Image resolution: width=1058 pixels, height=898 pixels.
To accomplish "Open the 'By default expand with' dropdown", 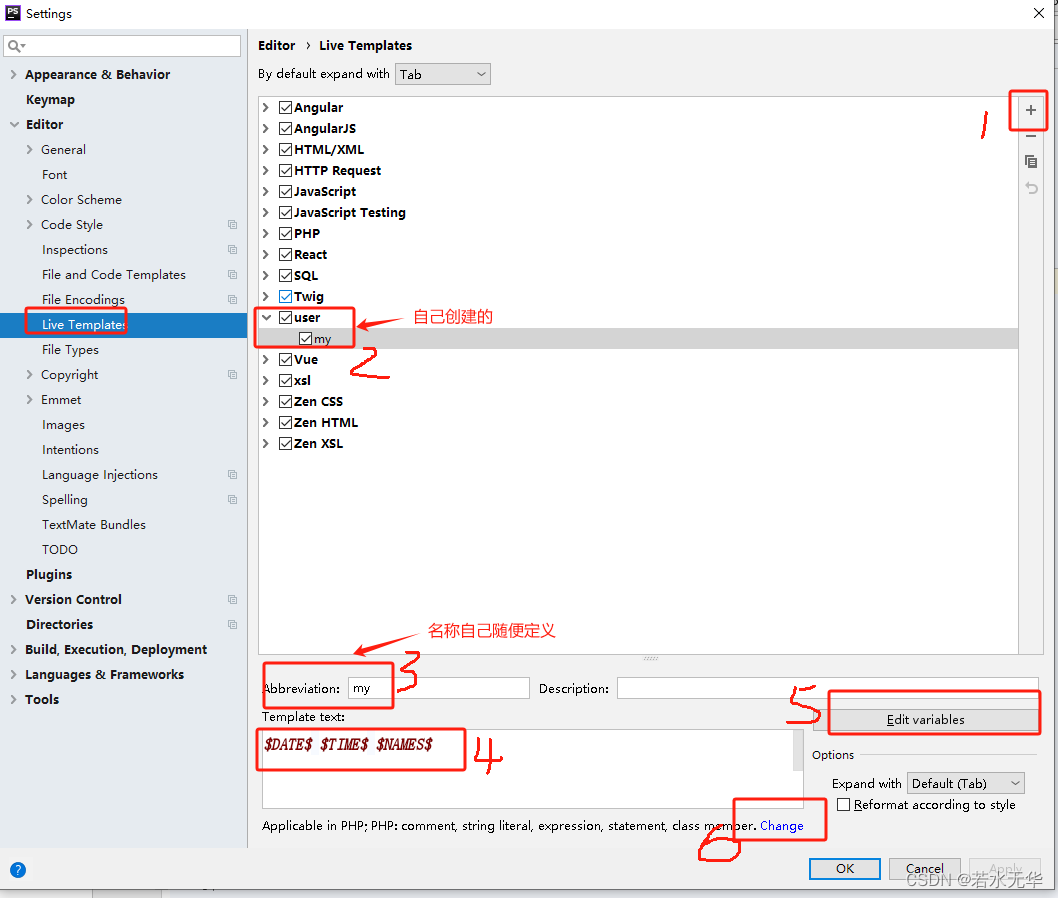I will pyautogui.click(x=442, y=73).
